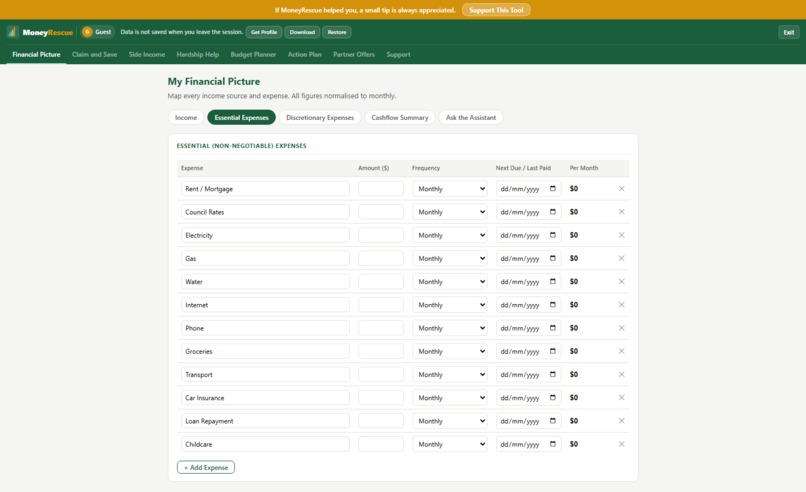
Task: Remove the Internet expense row
Action: click(621, 305)
